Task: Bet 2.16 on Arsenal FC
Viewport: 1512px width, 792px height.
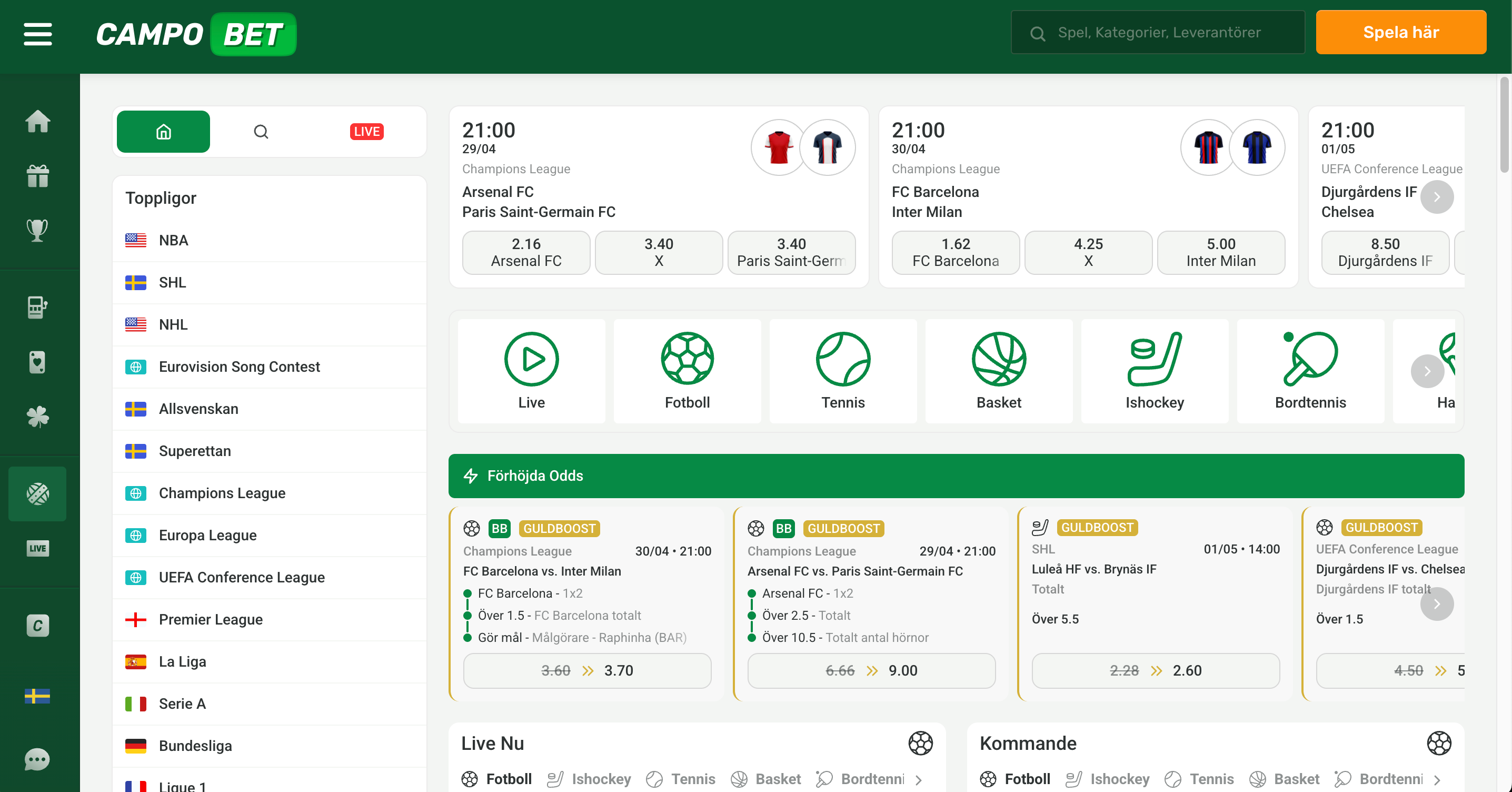Action: pyautogui.click(x=526, y=252)
